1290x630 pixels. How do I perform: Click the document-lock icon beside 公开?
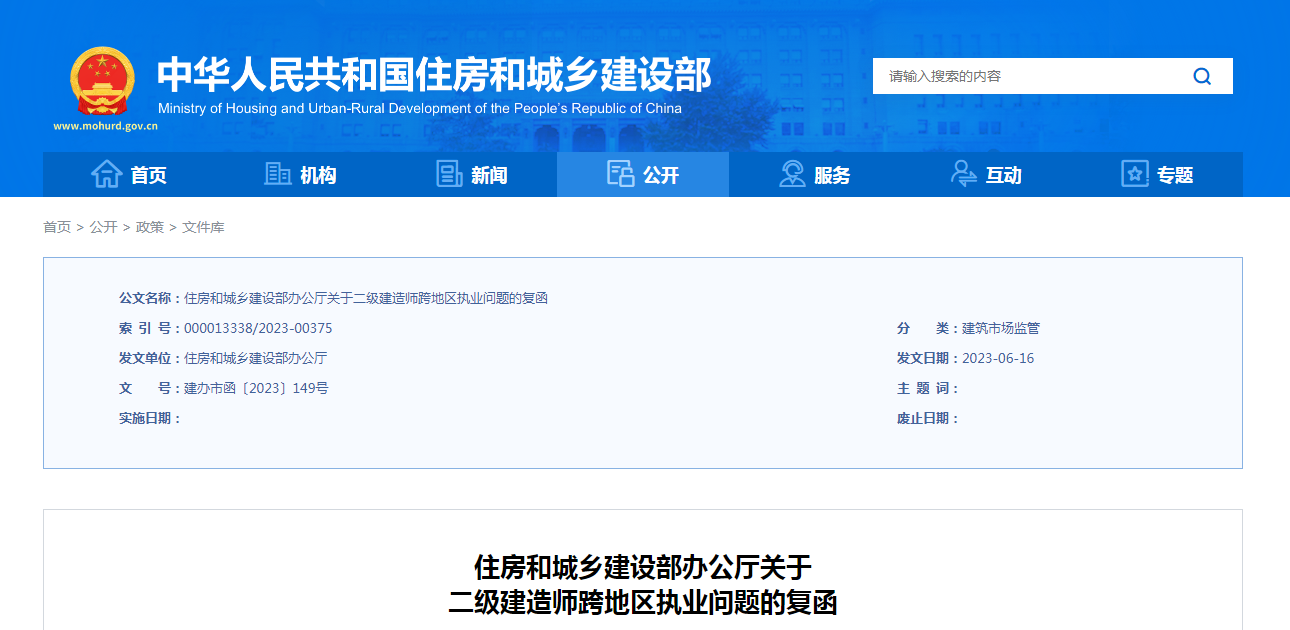pyautogui.click(x=621, y=174)
